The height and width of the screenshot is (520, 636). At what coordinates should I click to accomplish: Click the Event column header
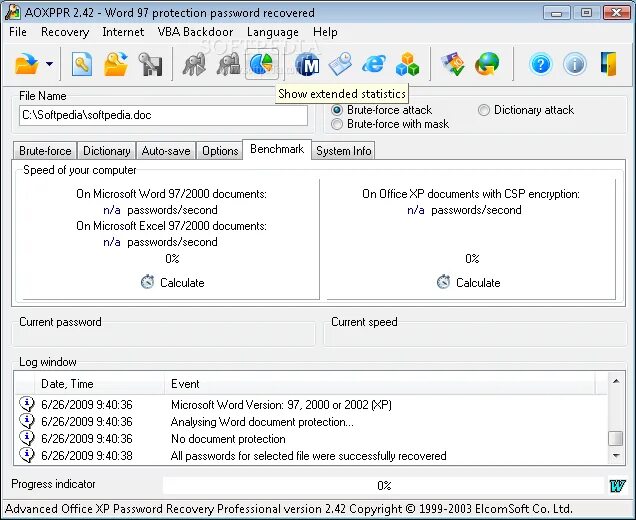(x=380, y=384)
